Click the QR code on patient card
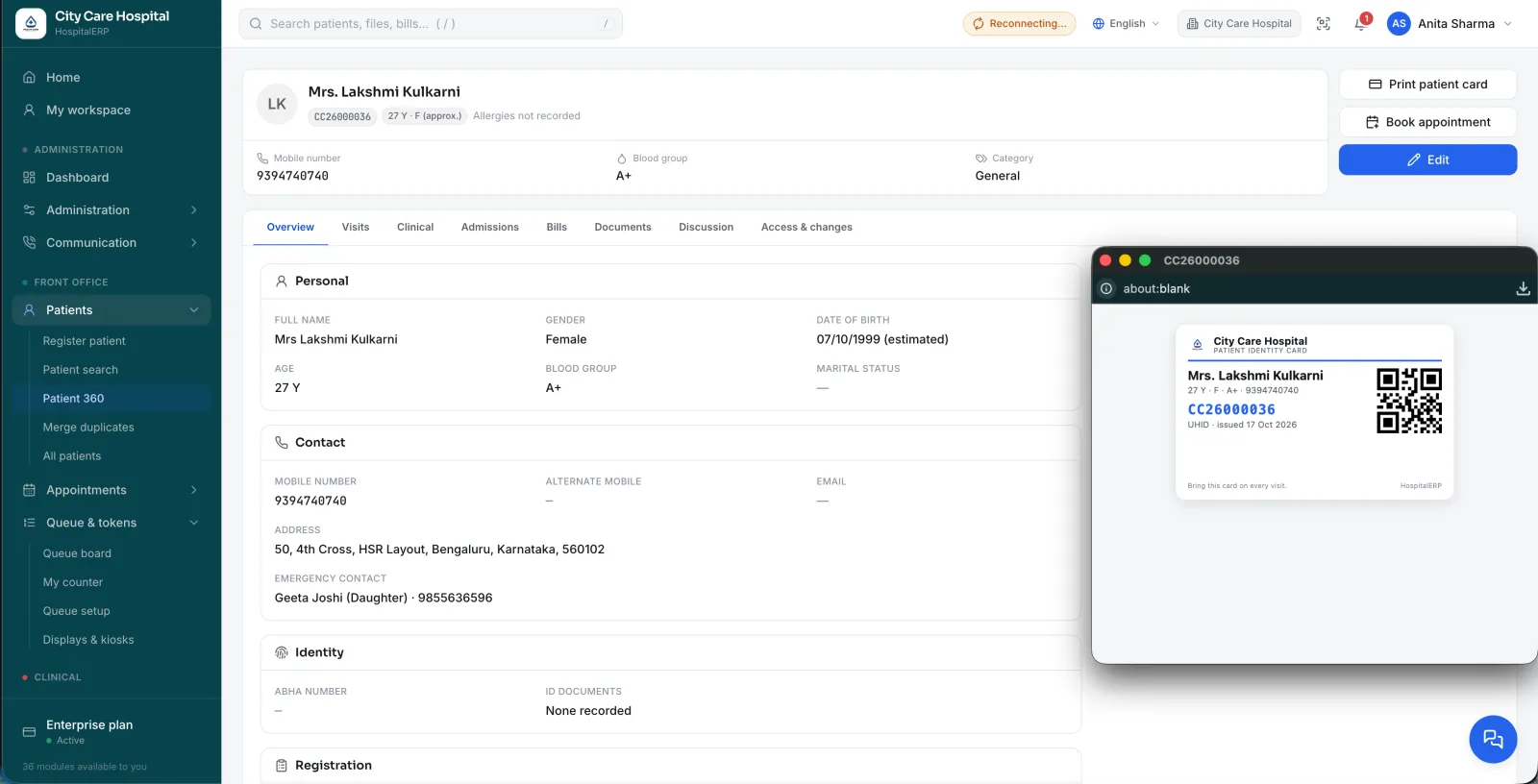 point(1409,401)
